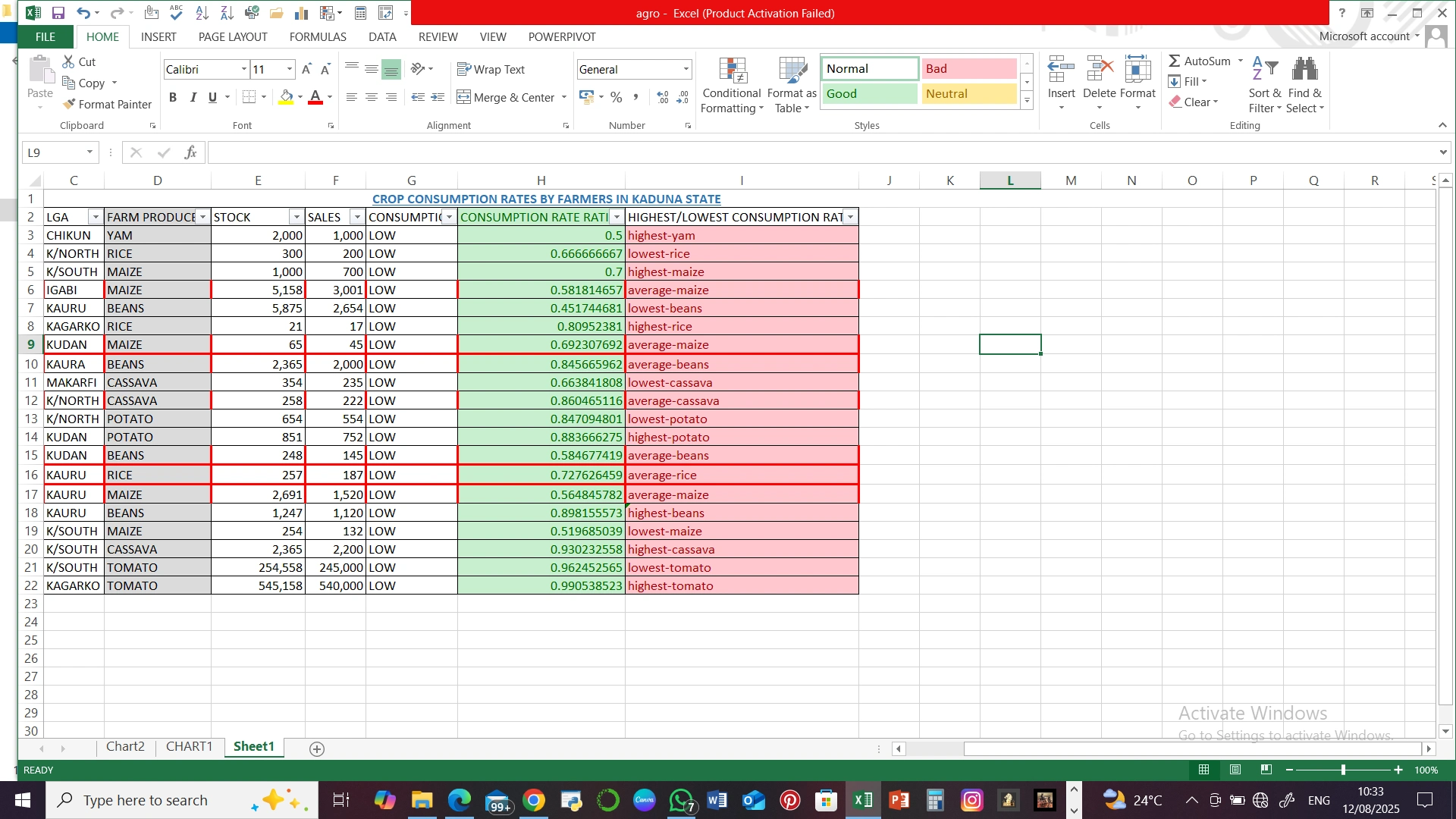
Task: Click the Increase Decimal icon
Action: [663, 97]
